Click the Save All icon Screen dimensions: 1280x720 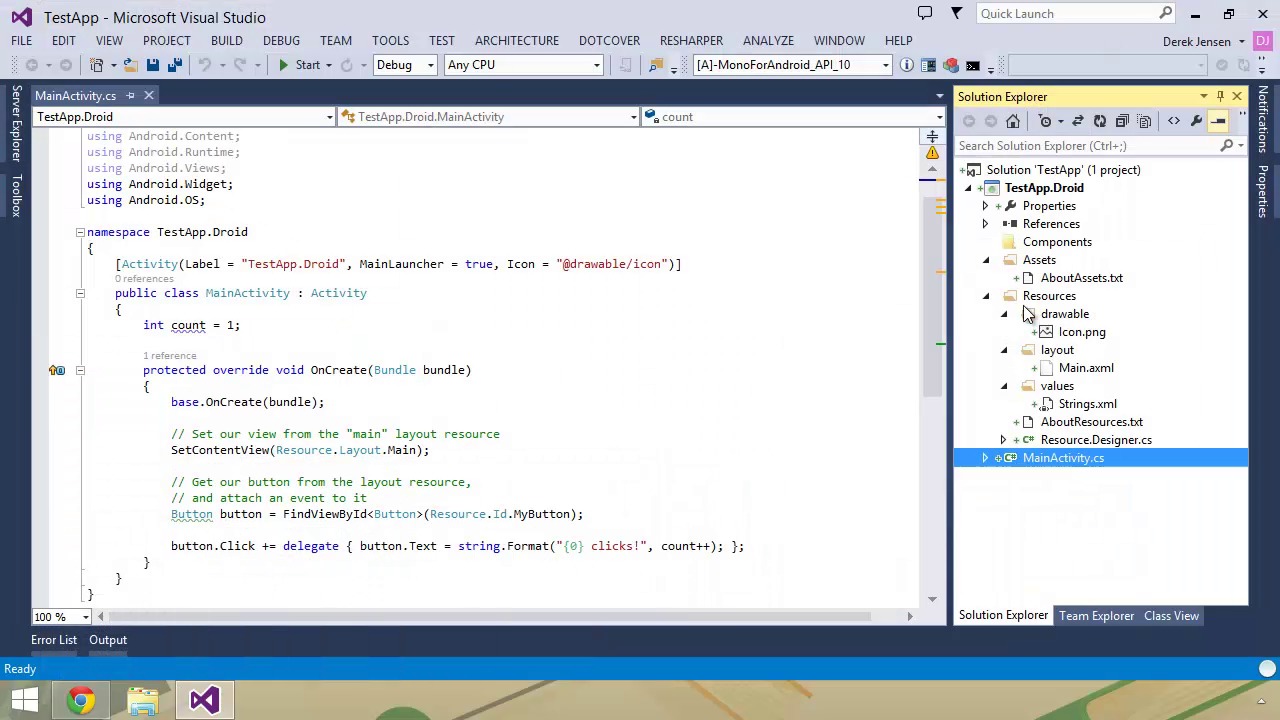point(174,65)
